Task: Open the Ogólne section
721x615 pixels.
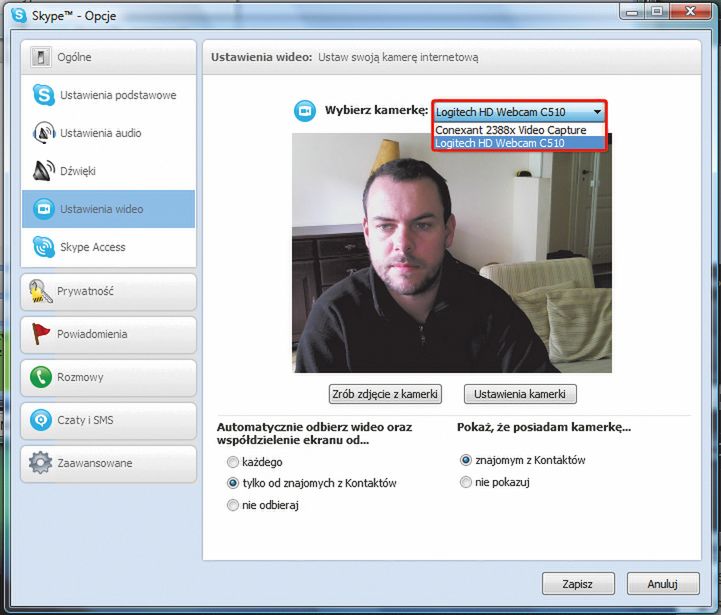Action: [x=109, y=57]
